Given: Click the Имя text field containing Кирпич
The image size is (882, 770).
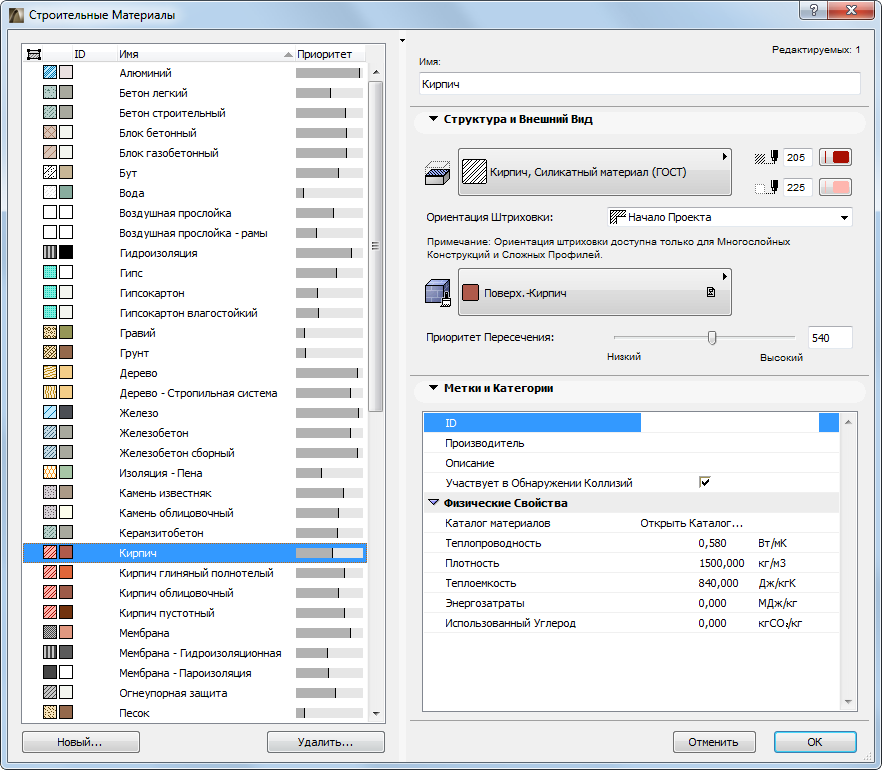Looking at the screenshot, I should click(640, 84).
